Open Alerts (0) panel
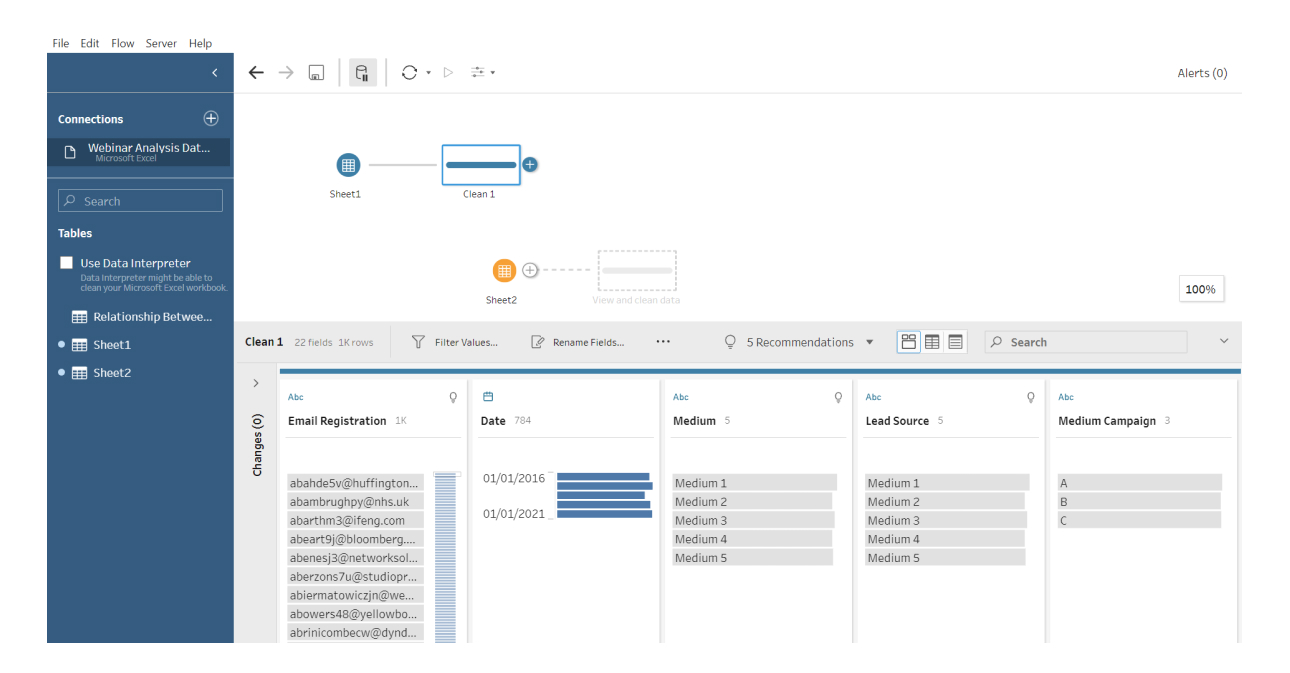 [1202, 73]
